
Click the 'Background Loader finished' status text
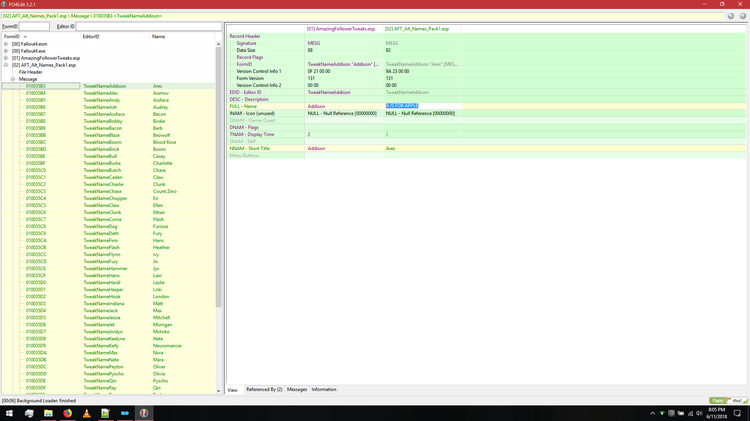(39, 400)
